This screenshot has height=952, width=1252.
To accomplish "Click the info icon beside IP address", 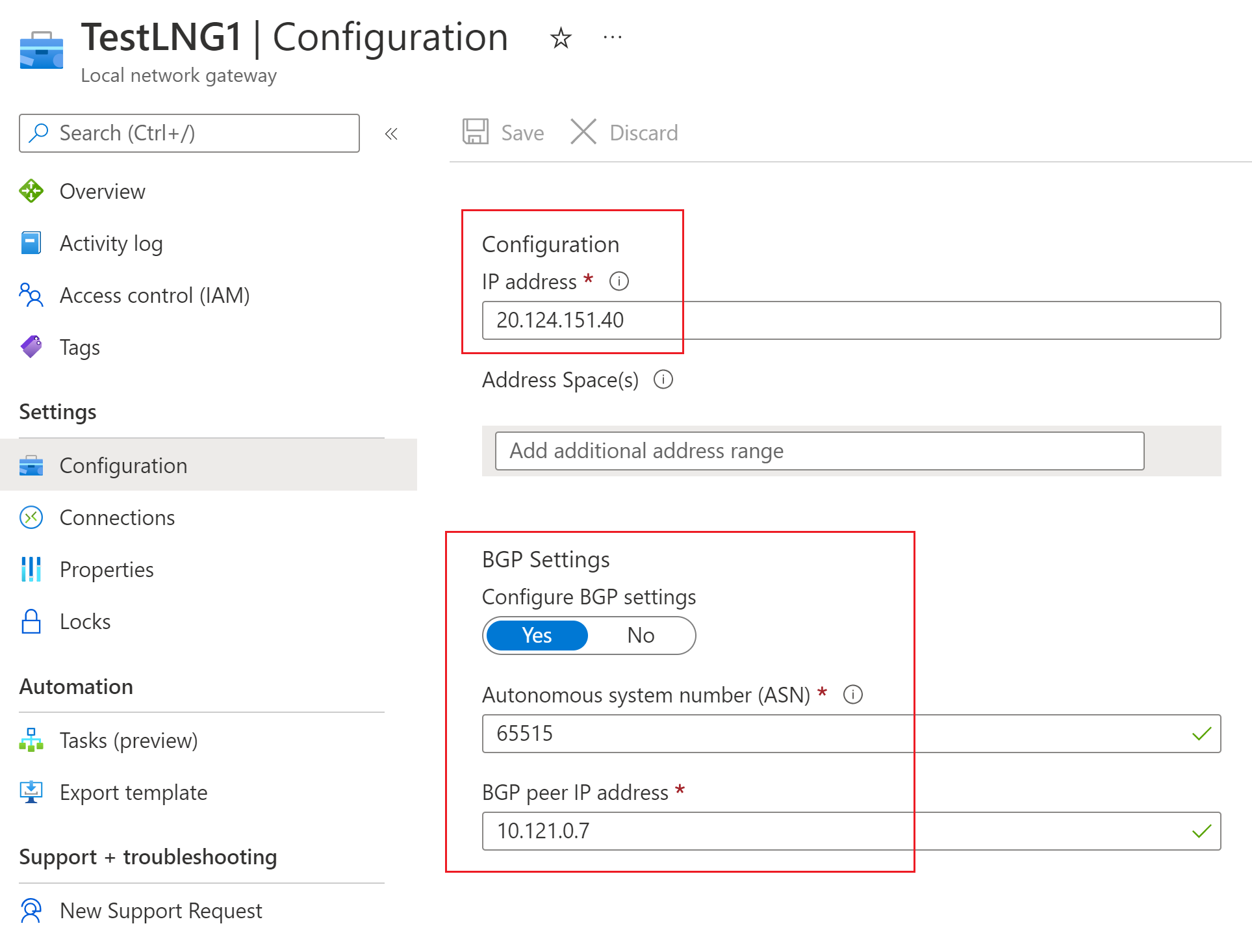I will click(x=619, y=281).
